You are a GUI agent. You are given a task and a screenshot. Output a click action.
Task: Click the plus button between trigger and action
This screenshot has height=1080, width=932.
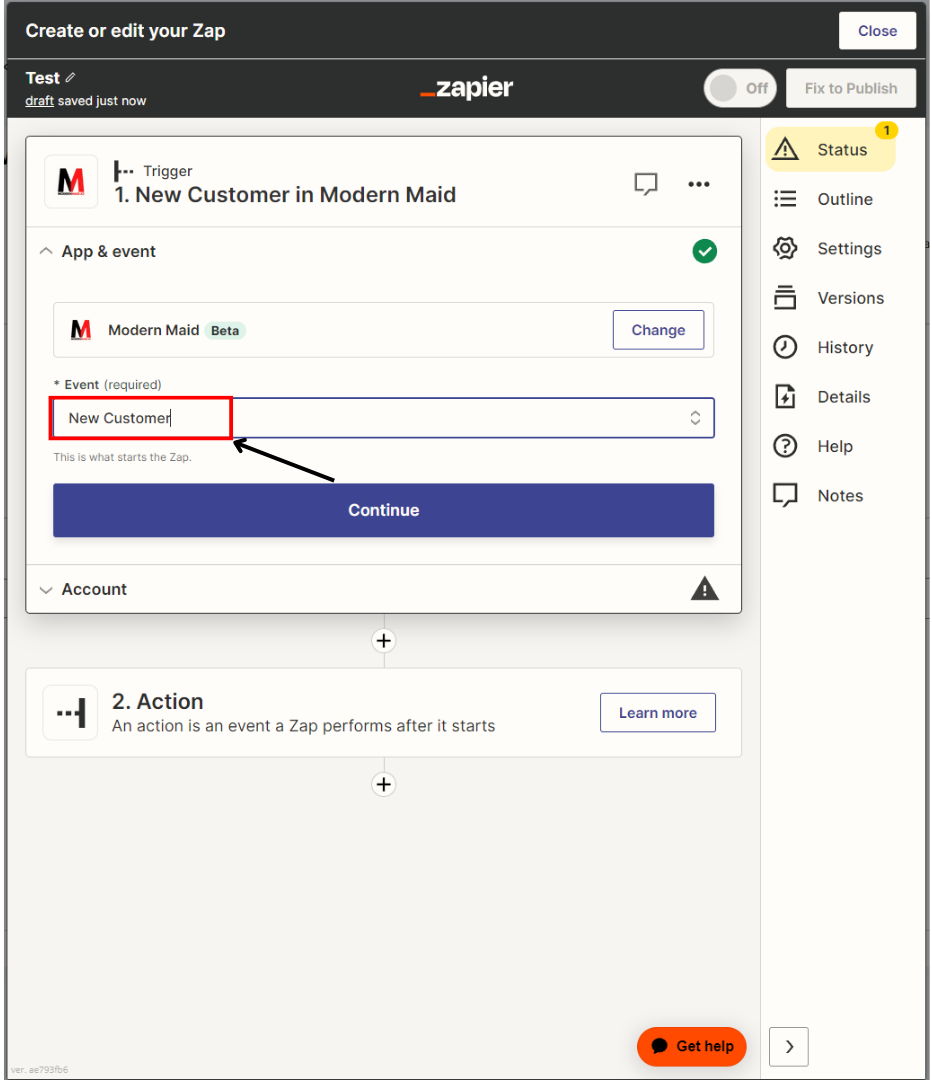[384, 641]
